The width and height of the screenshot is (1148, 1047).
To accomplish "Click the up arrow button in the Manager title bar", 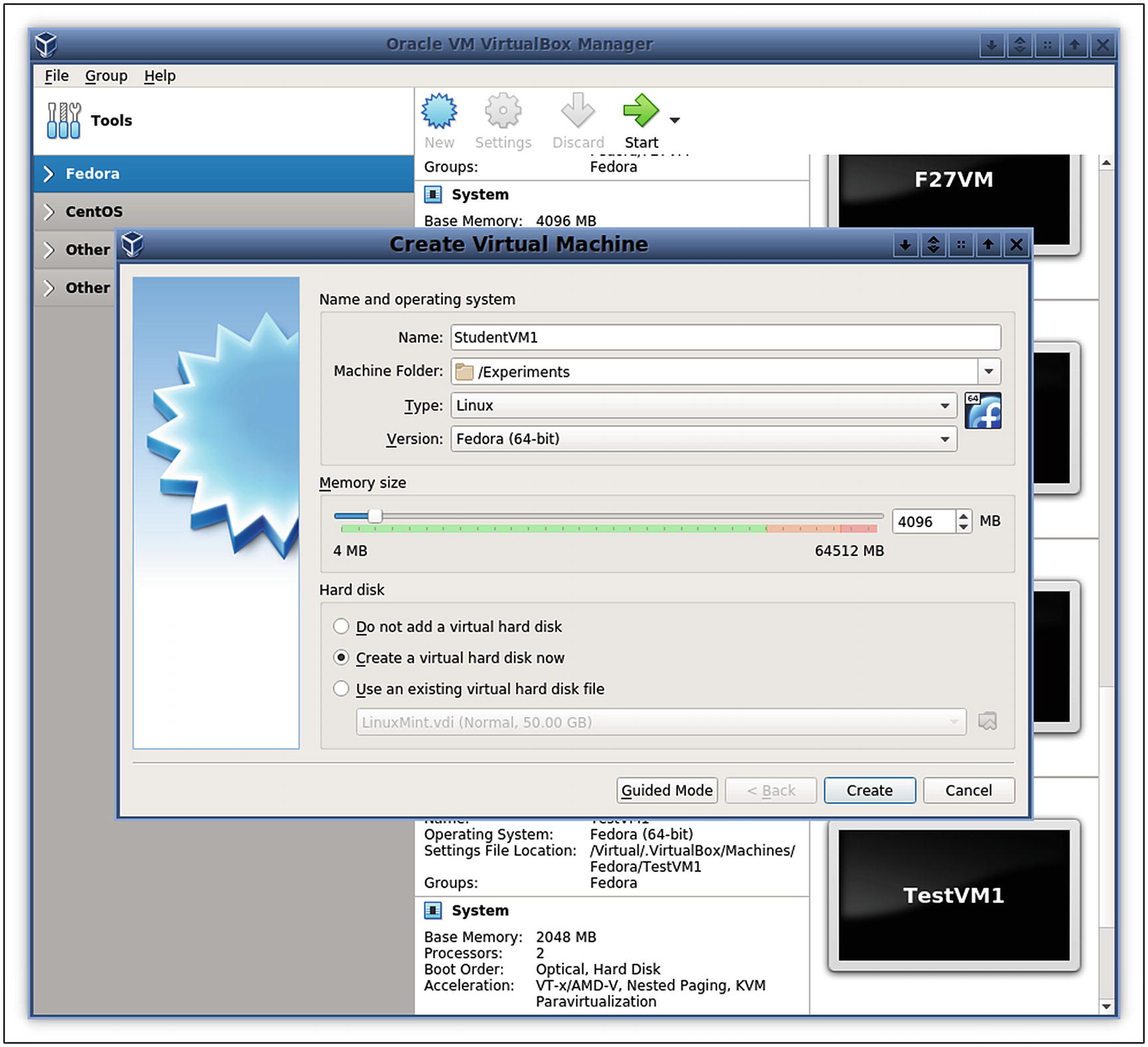I will 1075,45.
